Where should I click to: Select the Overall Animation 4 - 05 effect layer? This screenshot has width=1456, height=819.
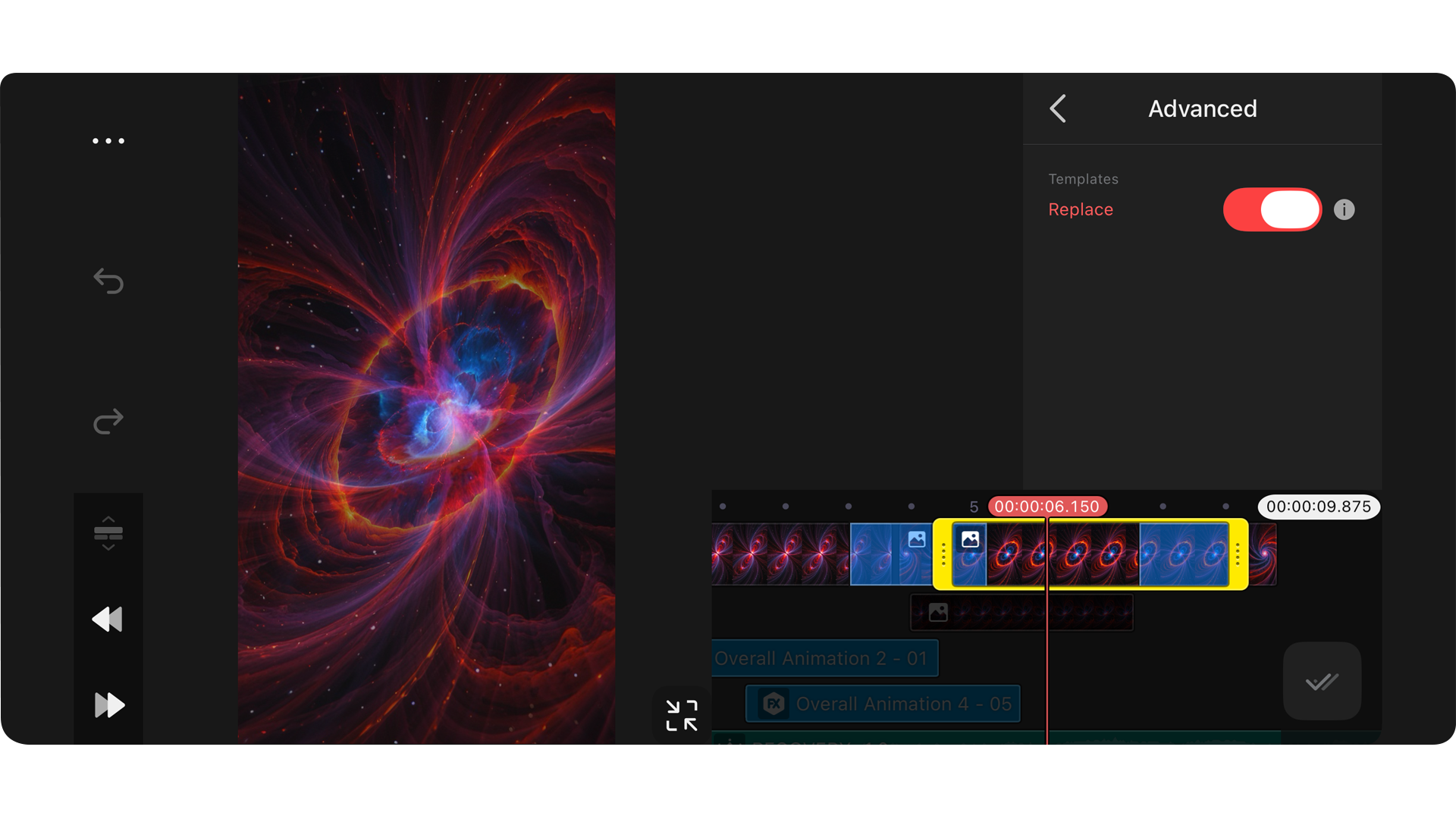click(883, 704)
